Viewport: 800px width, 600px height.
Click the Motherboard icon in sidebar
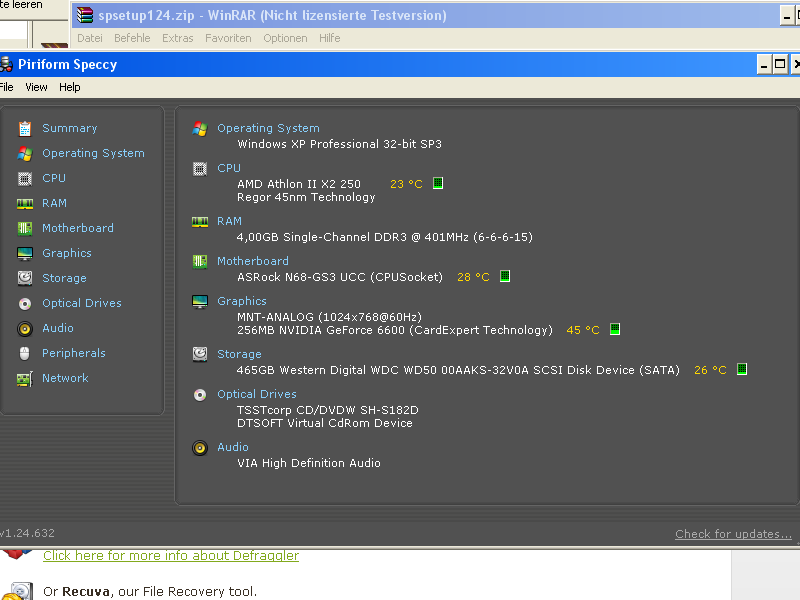click(24, 229)
